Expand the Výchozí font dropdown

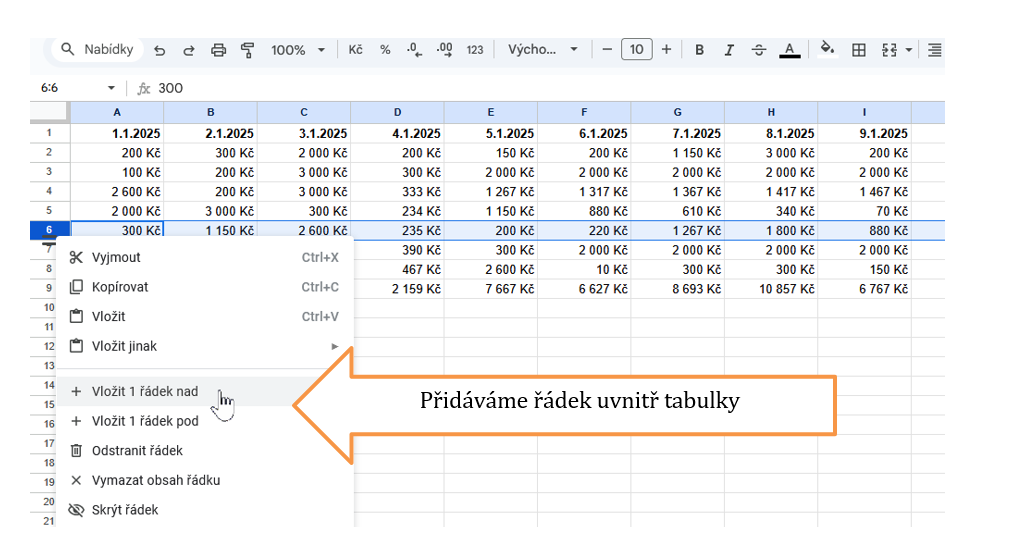[543, 50]
